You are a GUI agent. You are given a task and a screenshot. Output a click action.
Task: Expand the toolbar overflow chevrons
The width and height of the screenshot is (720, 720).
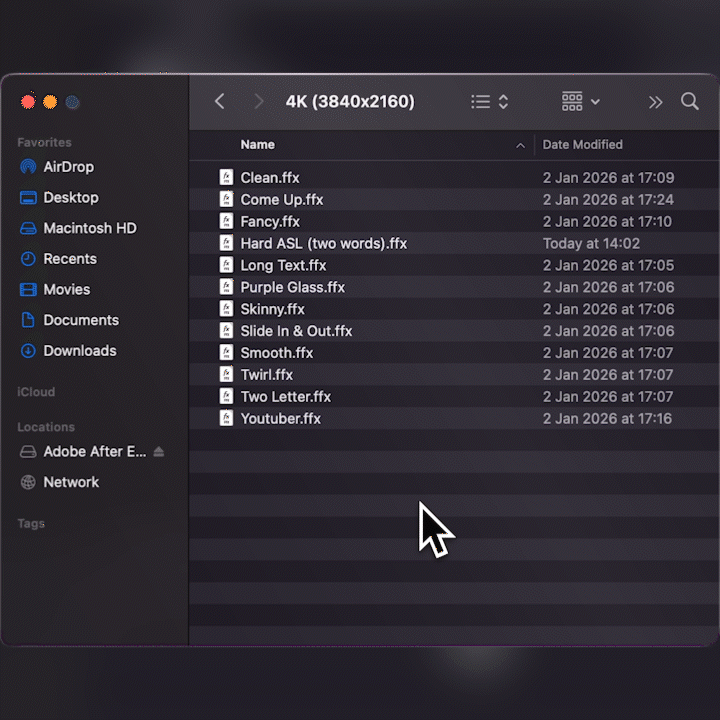[x=655, y=102]
